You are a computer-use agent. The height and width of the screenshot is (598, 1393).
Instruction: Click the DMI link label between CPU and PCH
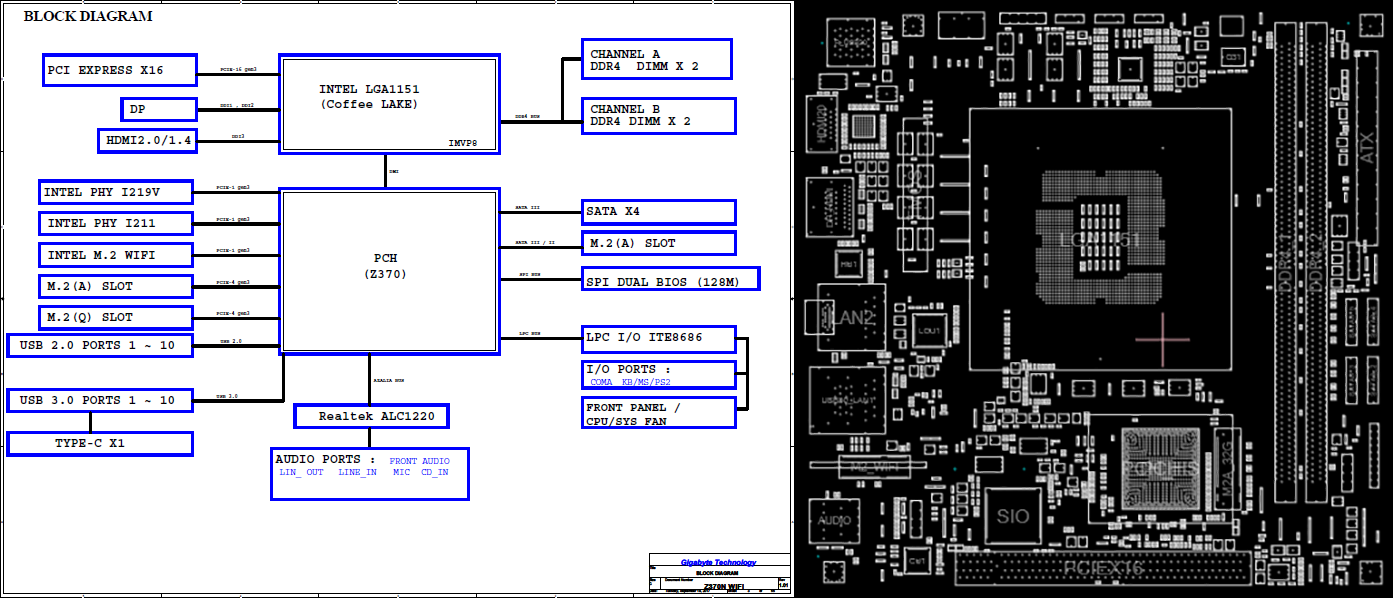click(394, 171)
